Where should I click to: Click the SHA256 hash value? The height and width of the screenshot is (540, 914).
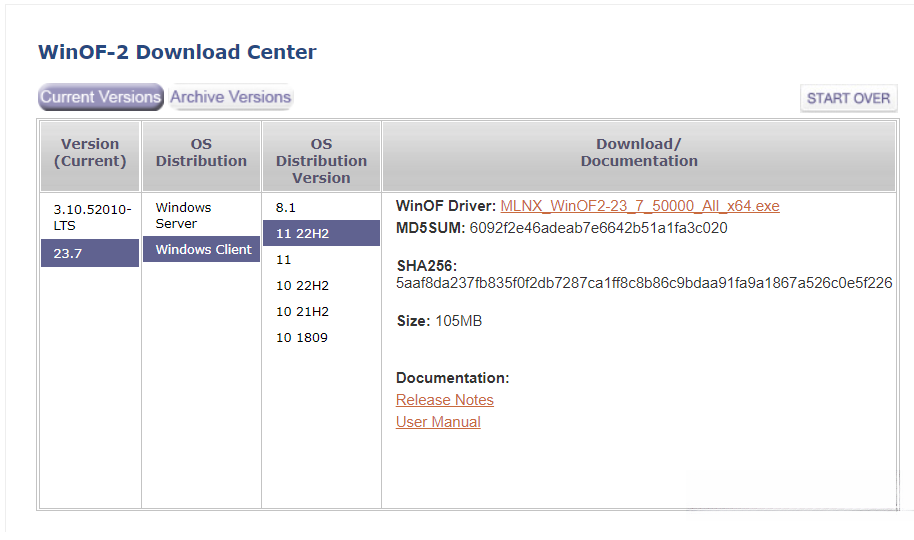644,283
